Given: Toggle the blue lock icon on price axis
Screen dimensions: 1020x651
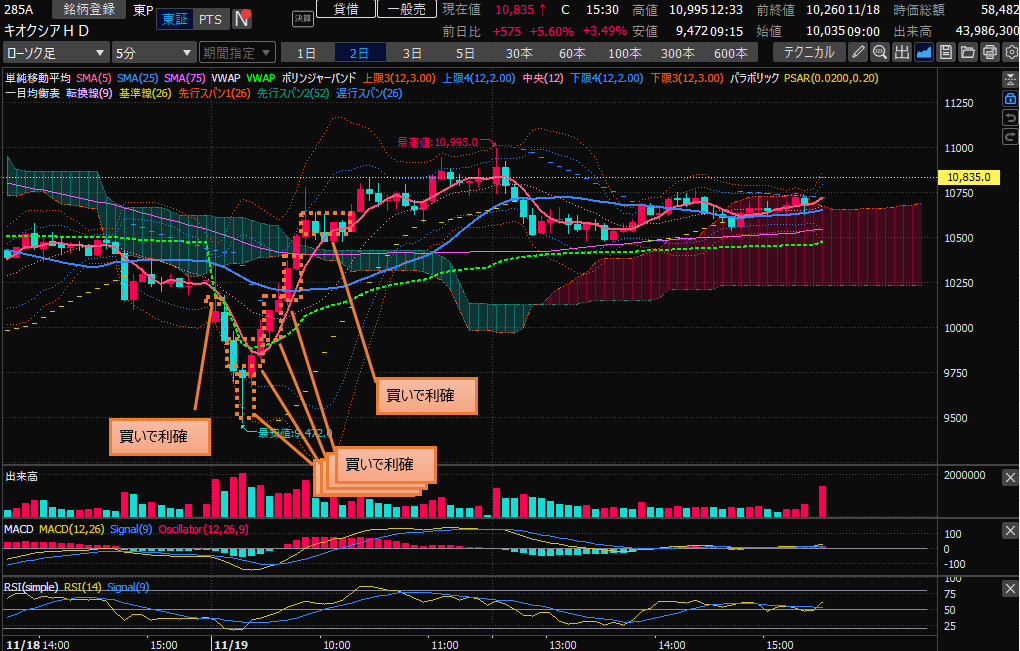Looking at the screenshot, I should [x=1009, y=98].
